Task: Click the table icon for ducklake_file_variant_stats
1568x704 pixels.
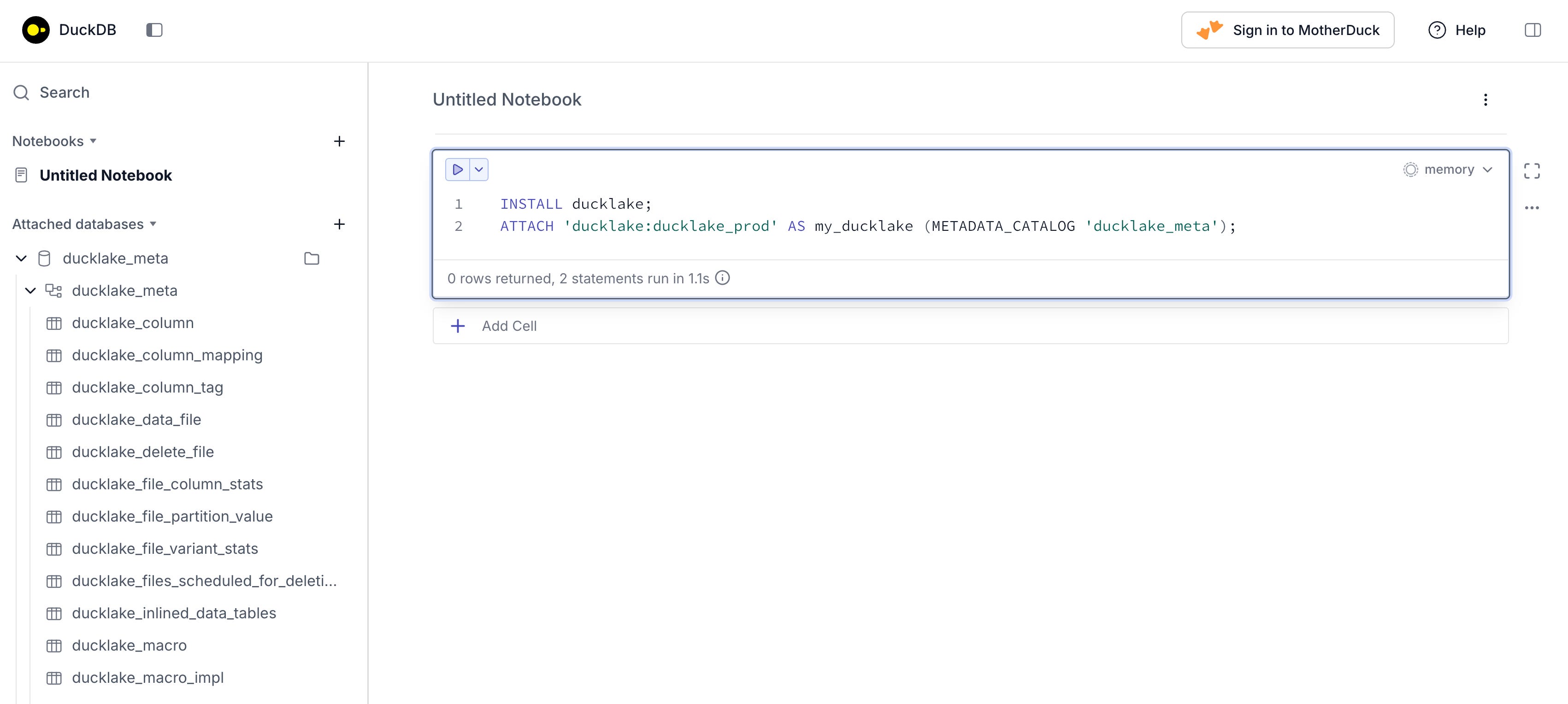Action: pos(54,549)
